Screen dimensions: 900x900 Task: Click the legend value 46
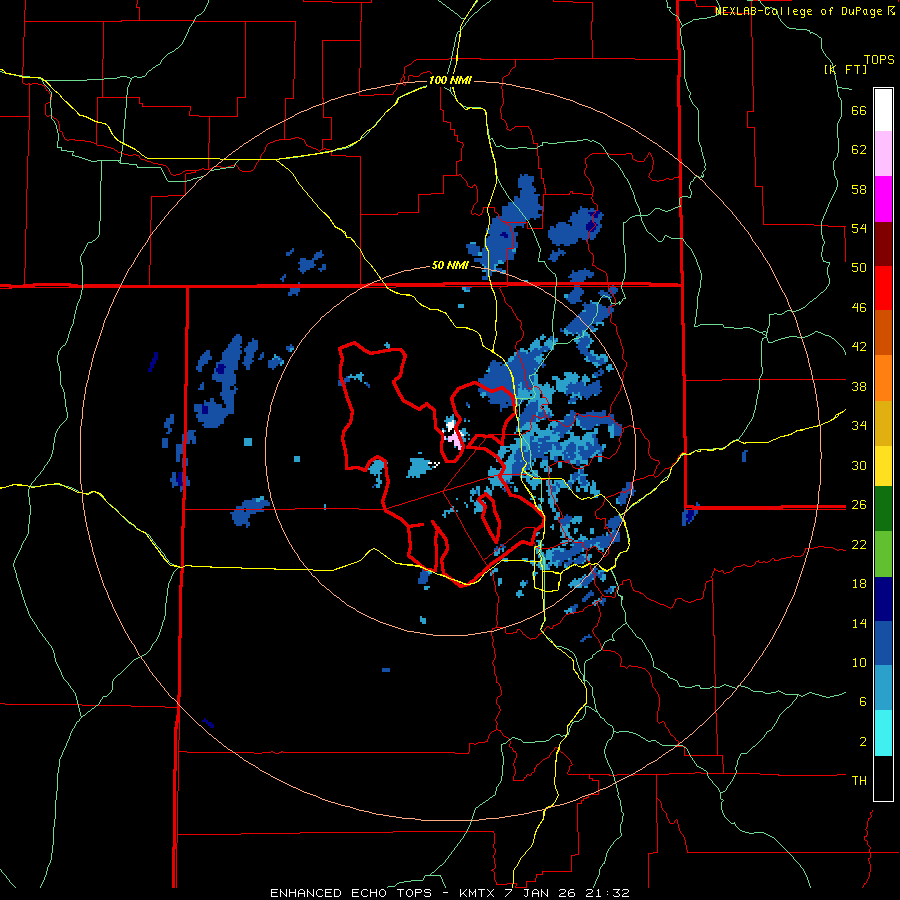coord(859,308)
